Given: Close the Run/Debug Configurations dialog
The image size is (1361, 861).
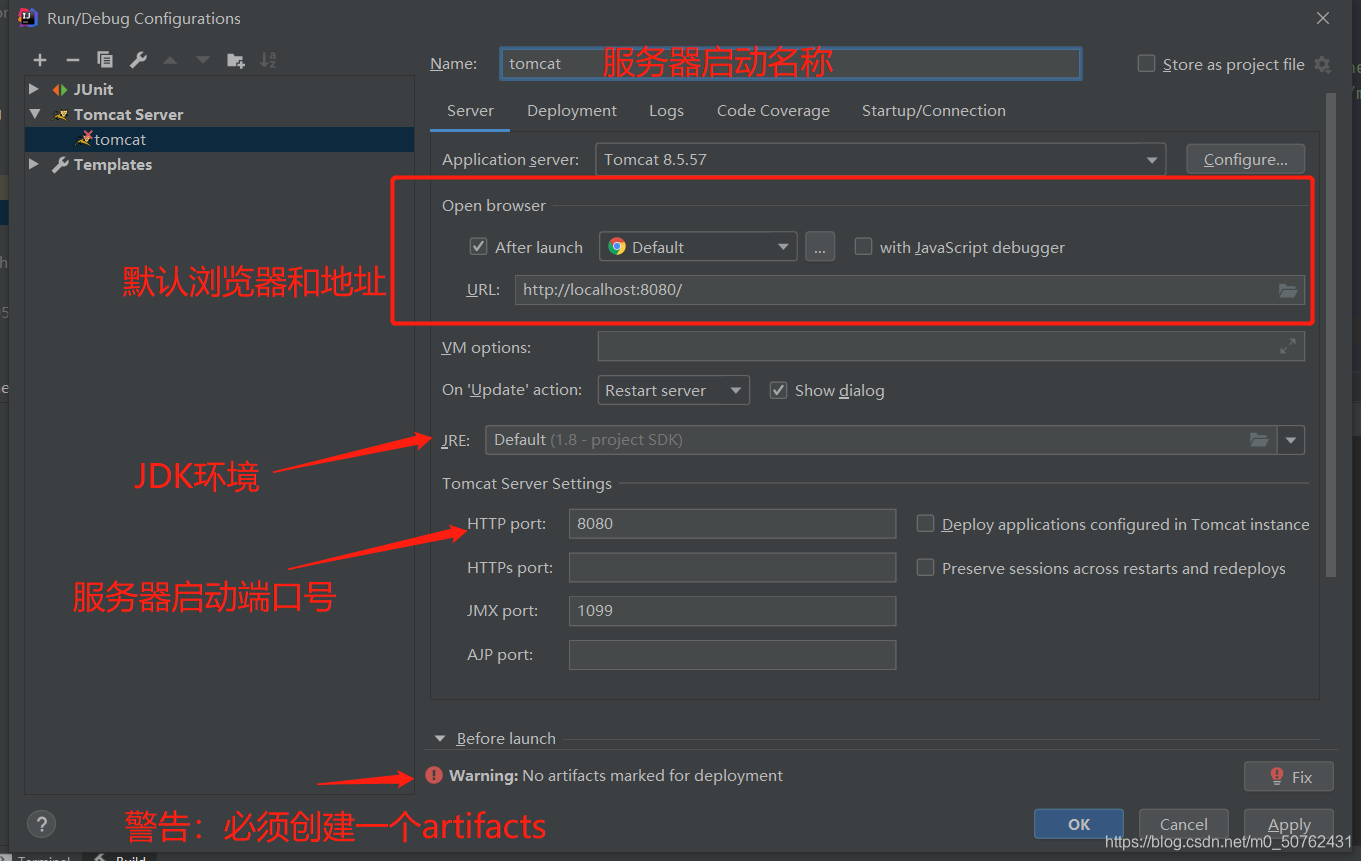Looking at the screenshot, I should tap(1323, 18).
